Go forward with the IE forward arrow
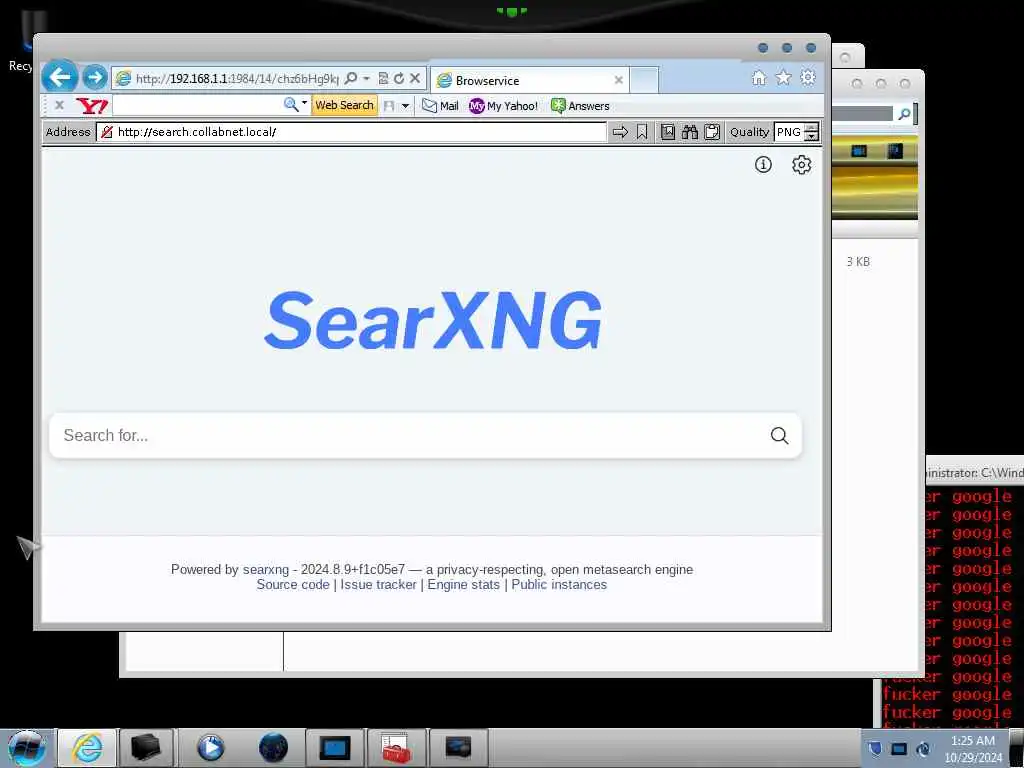 (x=95, y=78)
